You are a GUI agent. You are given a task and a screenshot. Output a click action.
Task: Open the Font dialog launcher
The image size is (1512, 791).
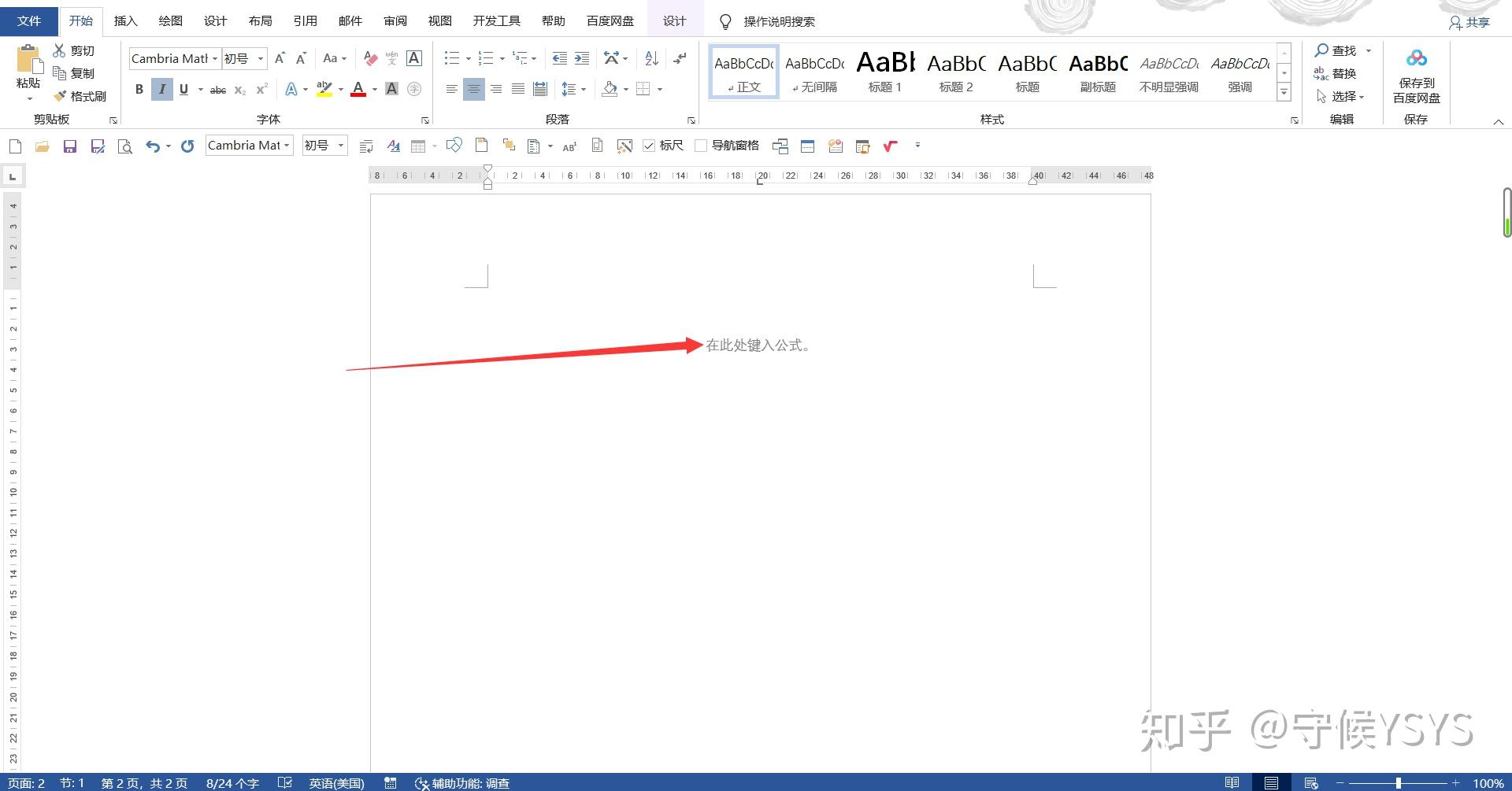[425, 120]
